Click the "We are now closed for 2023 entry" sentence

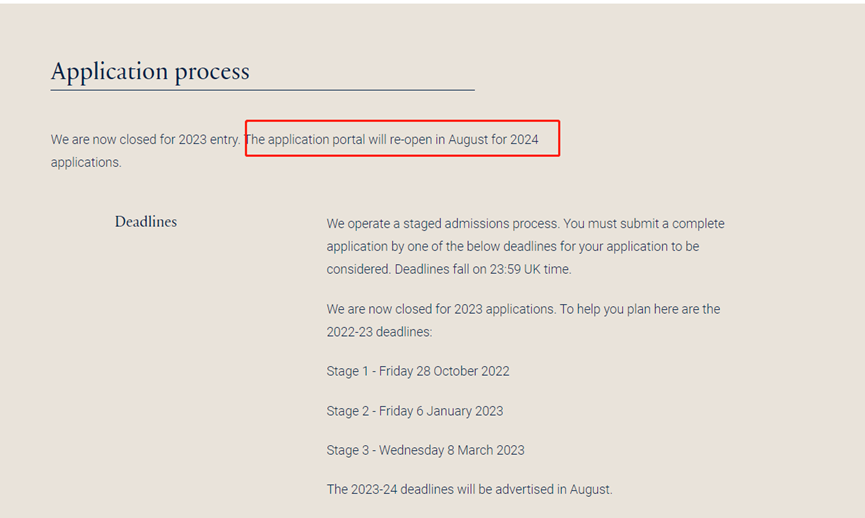(145, 140)
